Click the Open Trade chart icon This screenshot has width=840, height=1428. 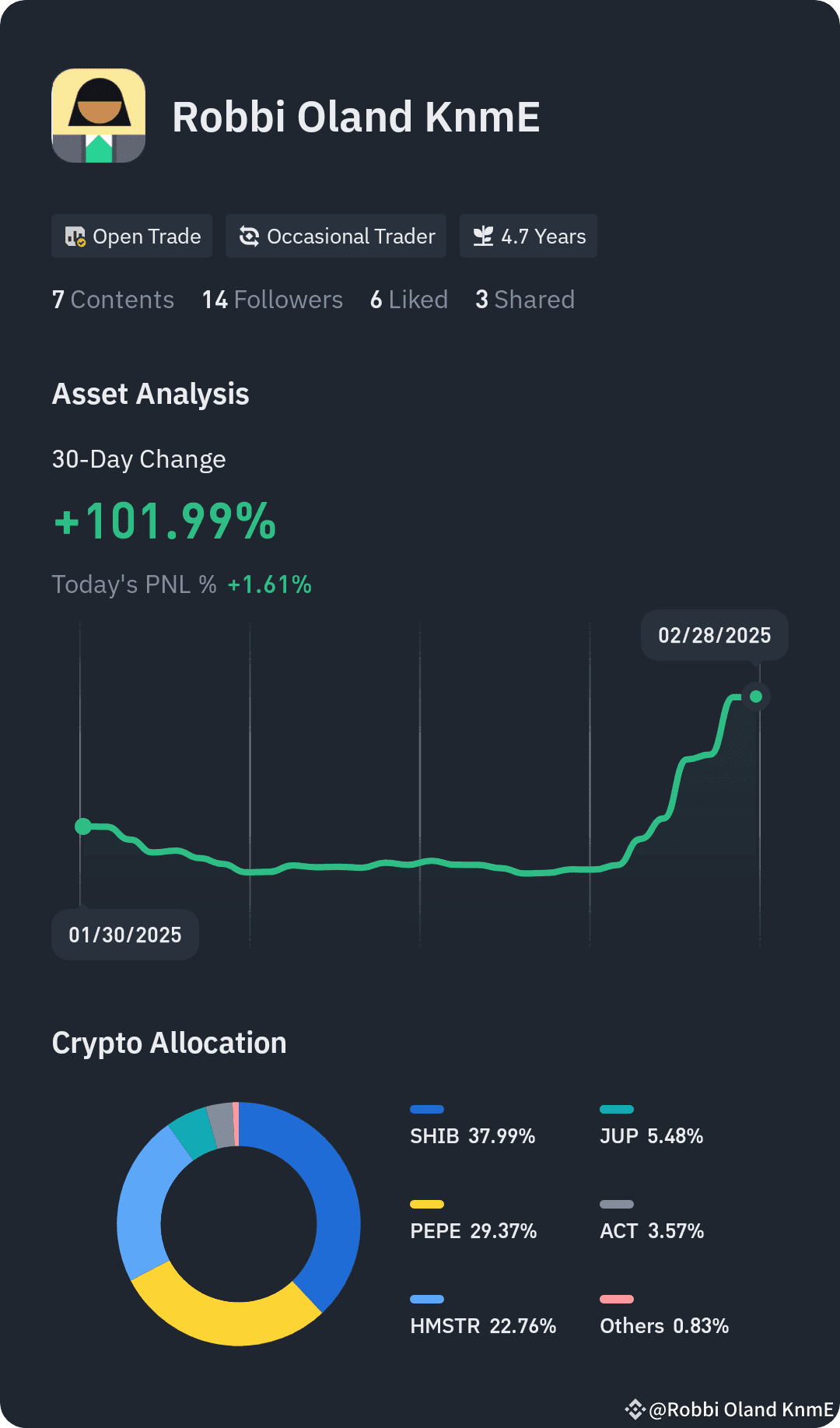click(x=75, y=236)
